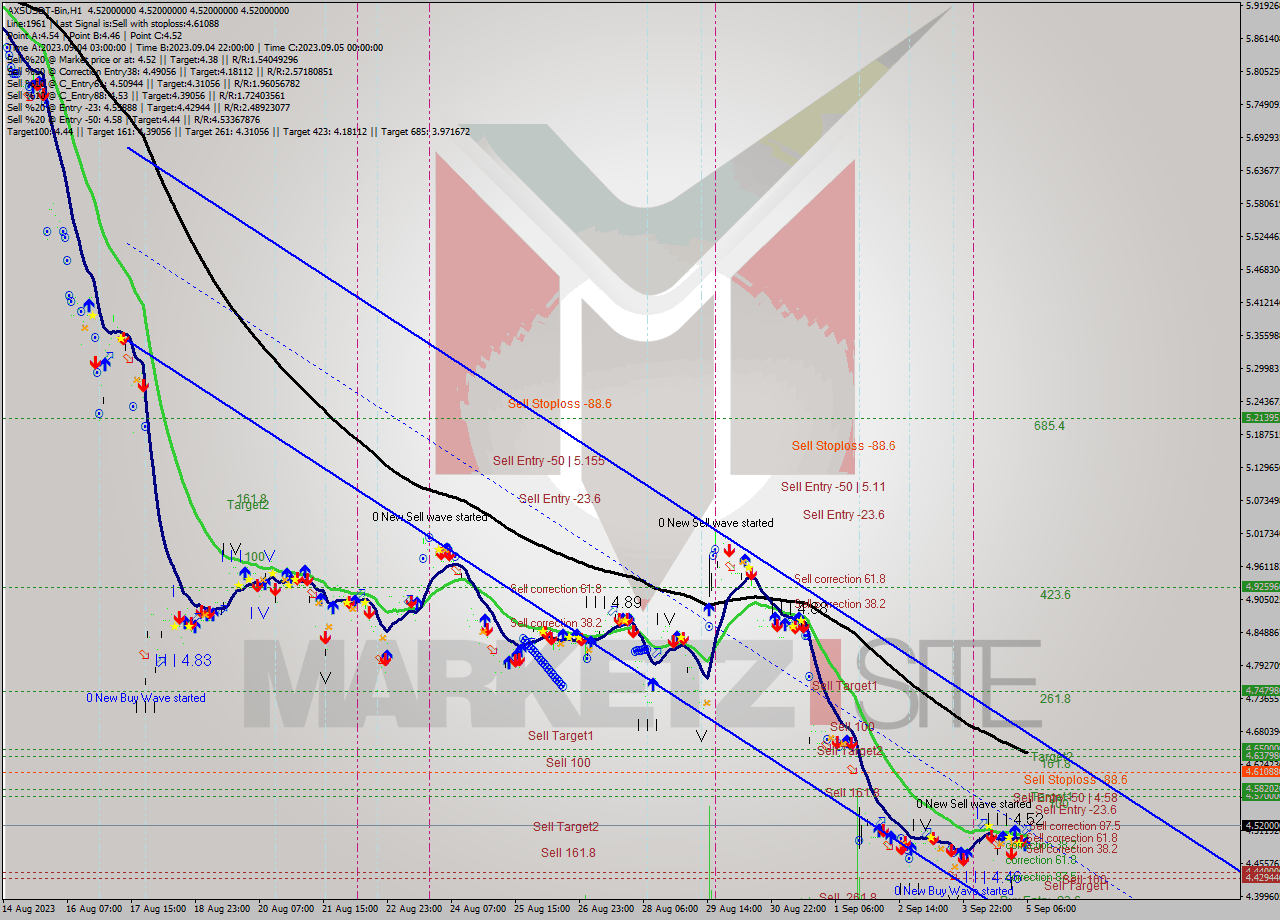Click the black 4.52000 current price tag

pos(1260,826)
